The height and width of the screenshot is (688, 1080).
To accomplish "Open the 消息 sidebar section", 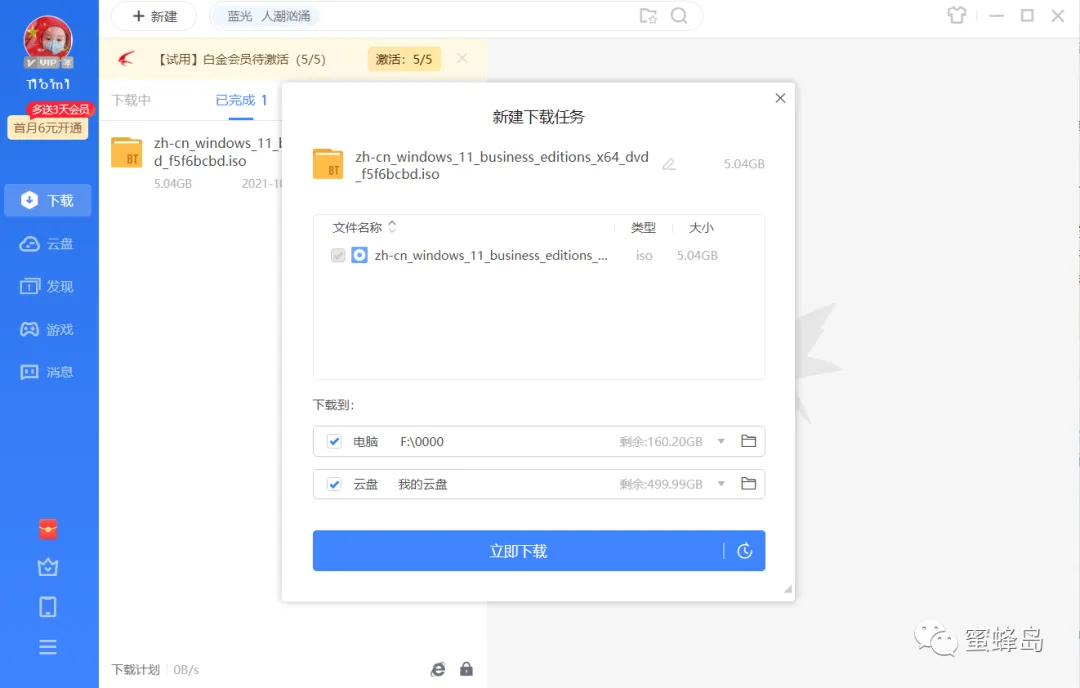I will pos(48,373).
